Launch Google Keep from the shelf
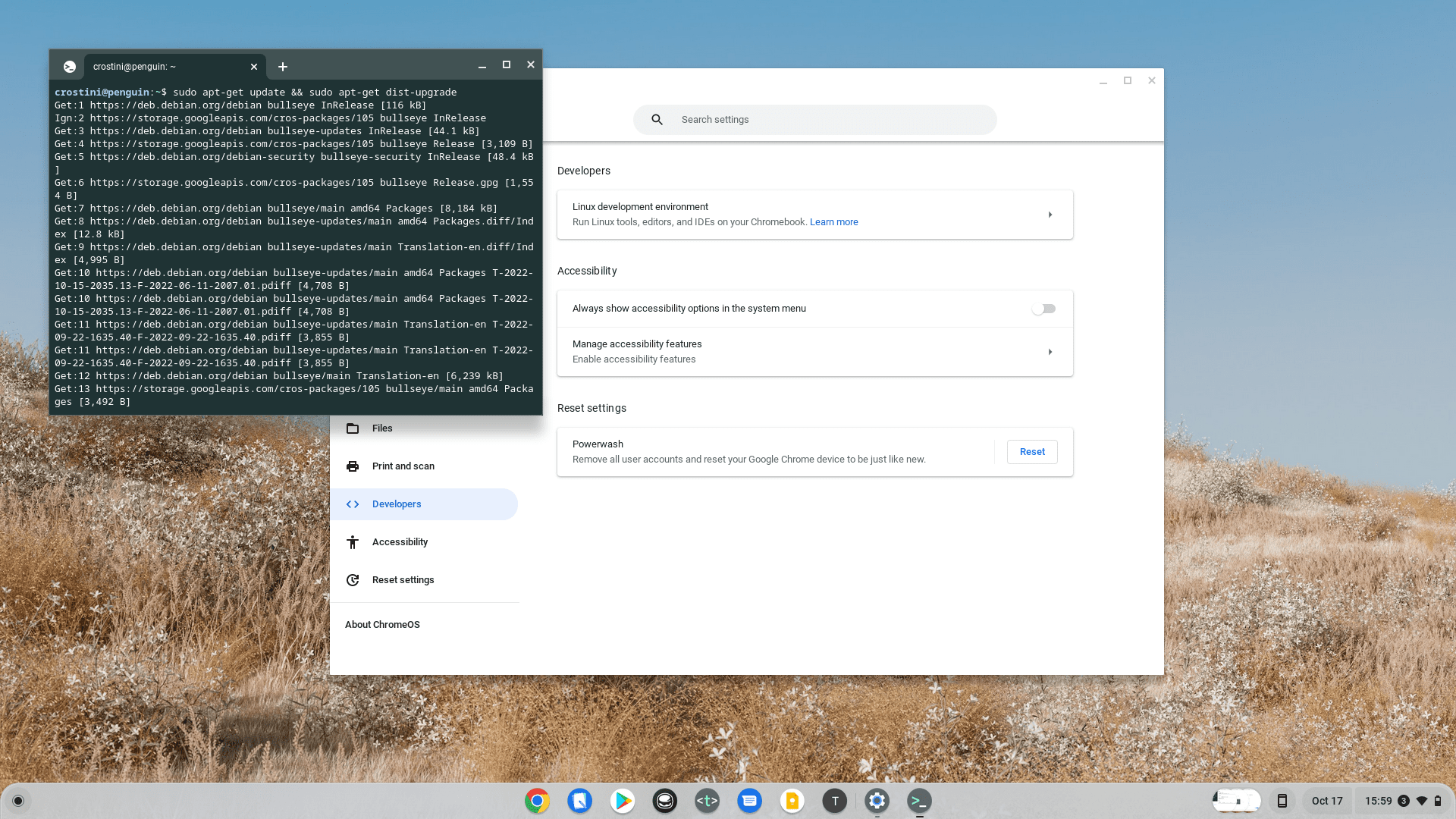Image resolution: width=1456 pixels, height=819 pixels. 792,800
